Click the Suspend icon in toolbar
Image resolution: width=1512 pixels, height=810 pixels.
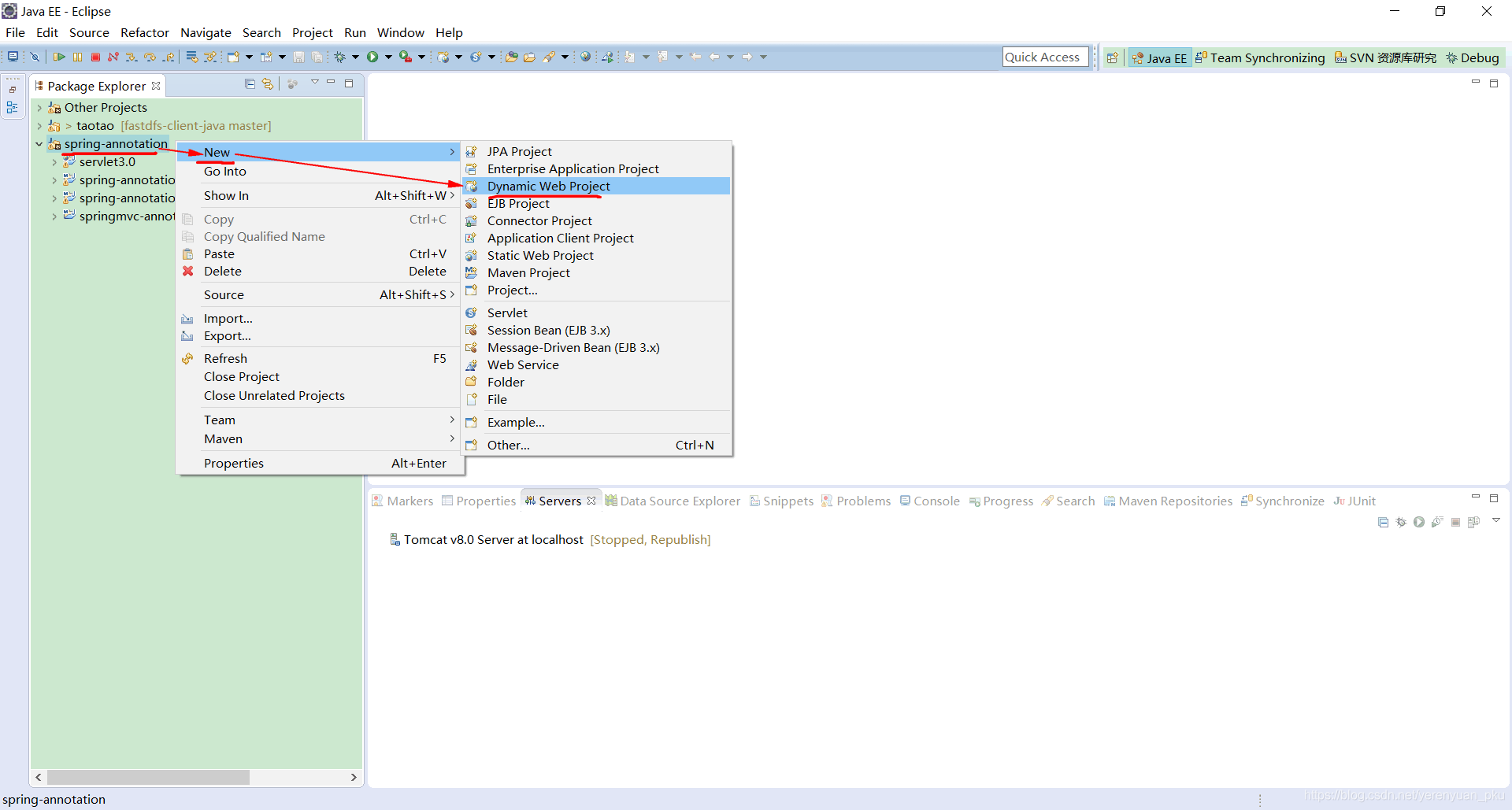77,57
